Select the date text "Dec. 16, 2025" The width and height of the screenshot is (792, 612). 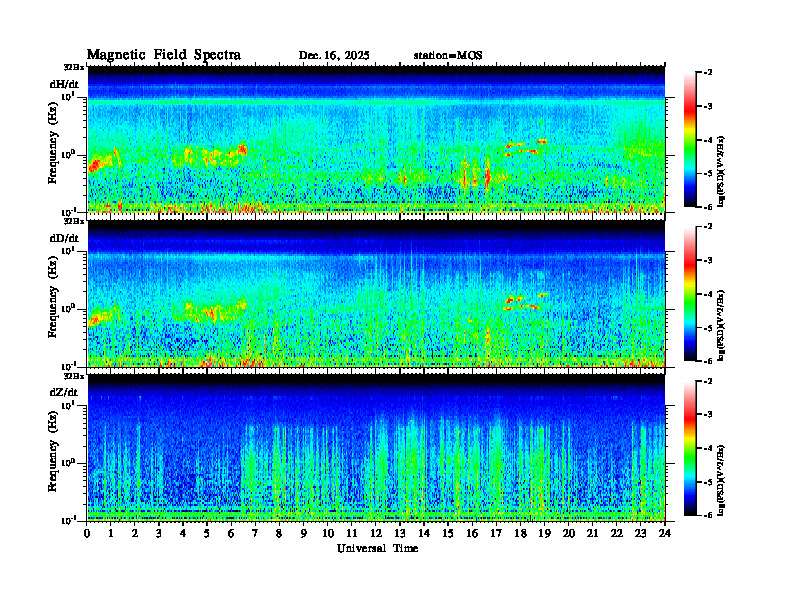click(334, 55)
